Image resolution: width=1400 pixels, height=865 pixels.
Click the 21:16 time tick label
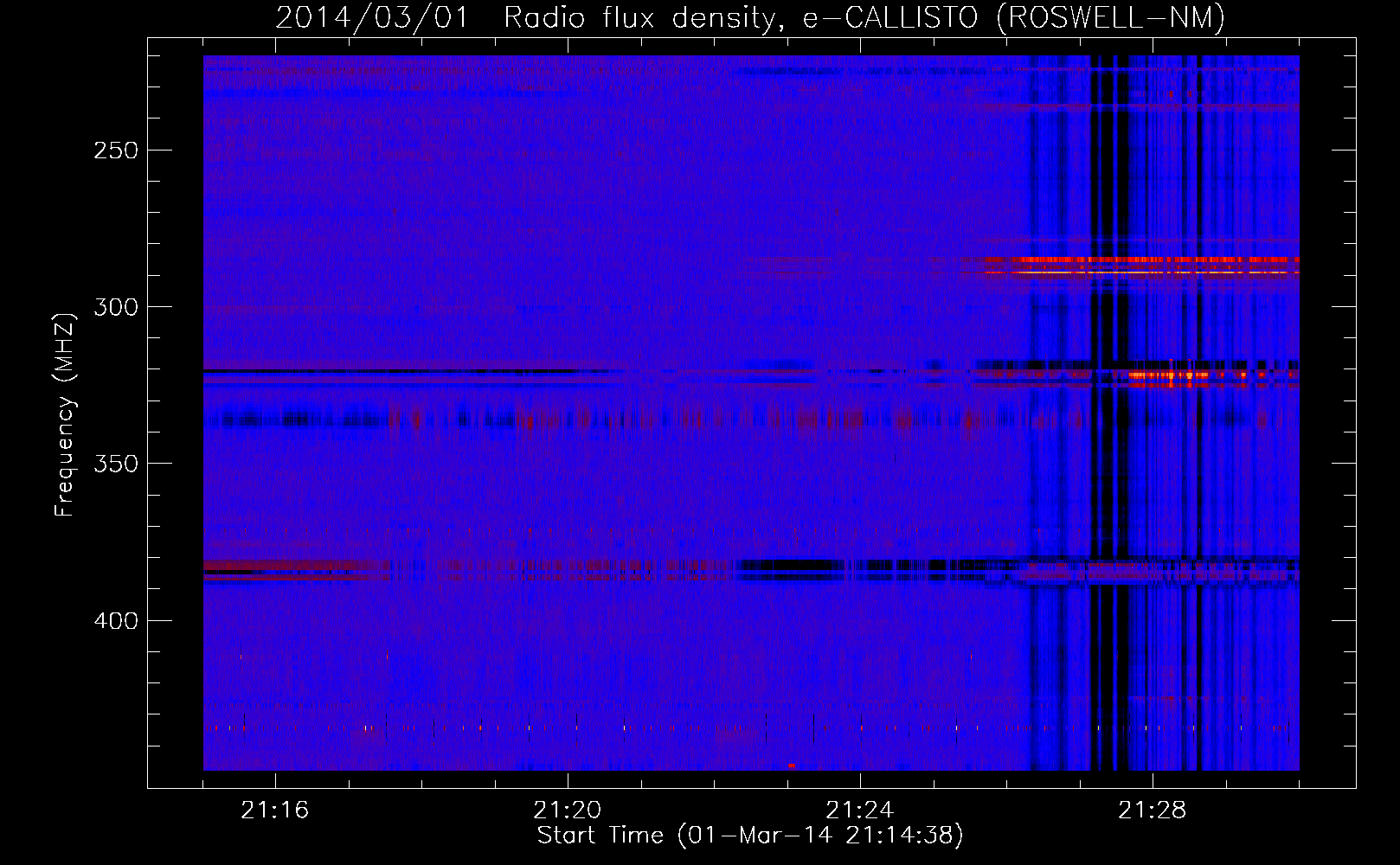pos(275,810)
